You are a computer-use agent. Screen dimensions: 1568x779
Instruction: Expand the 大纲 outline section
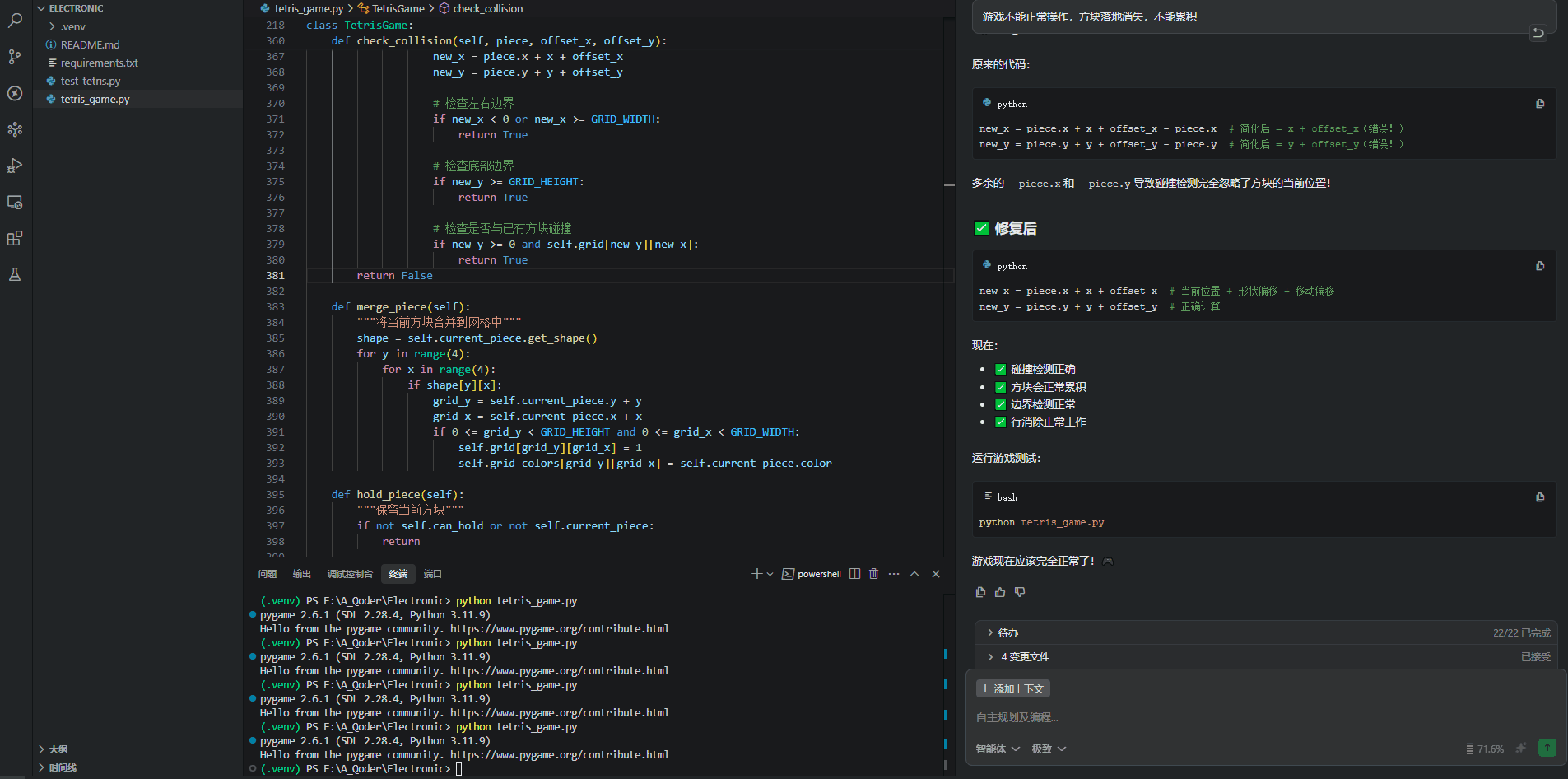point(137,749)
